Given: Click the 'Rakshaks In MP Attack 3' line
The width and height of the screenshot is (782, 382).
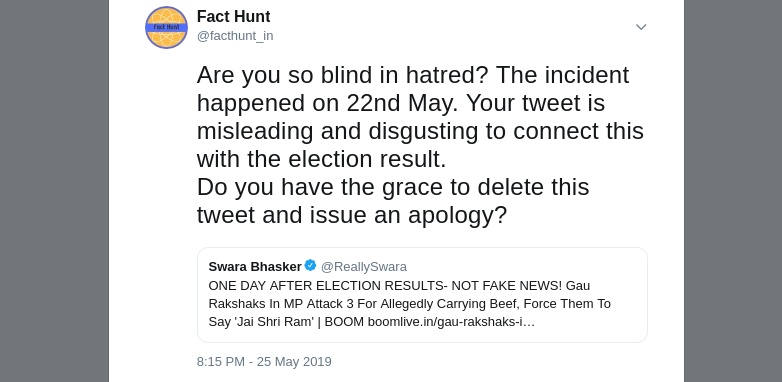Looking at the screenshot, I should (409, 304).
